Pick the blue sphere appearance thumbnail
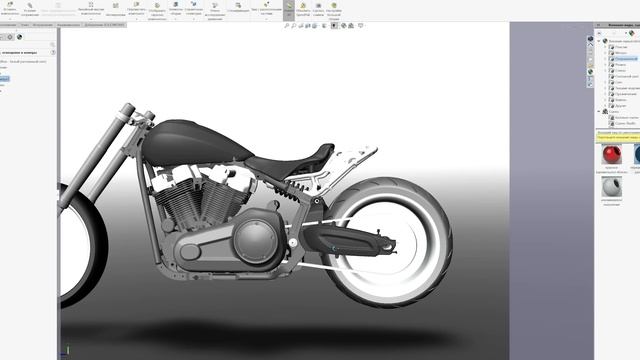This screenshot has height=360, width=640. 636,155
